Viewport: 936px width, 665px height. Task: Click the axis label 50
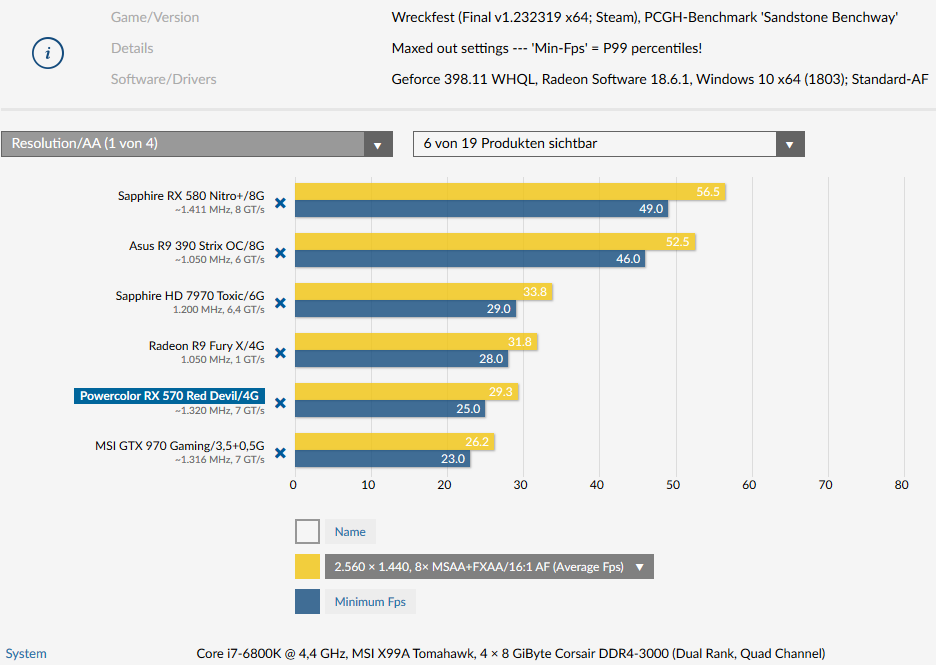(673, 485)
